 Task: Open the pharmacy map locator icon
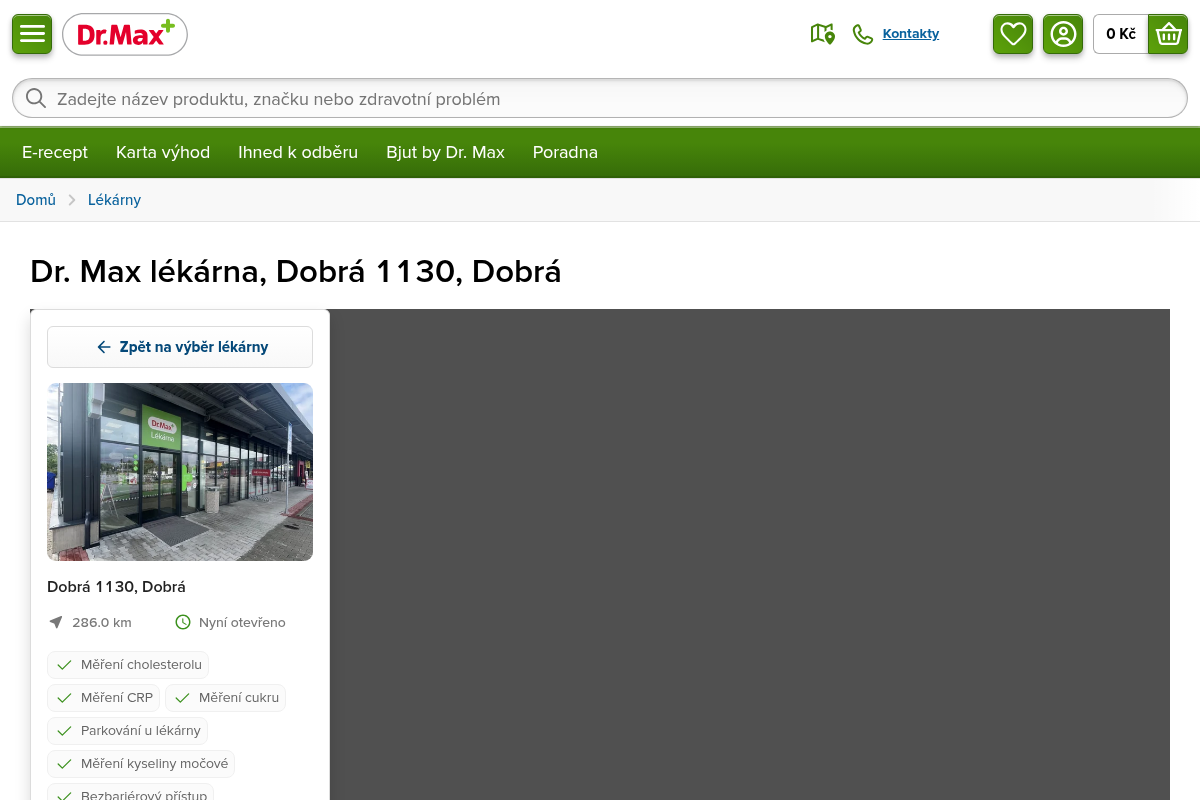pos(823,34)
